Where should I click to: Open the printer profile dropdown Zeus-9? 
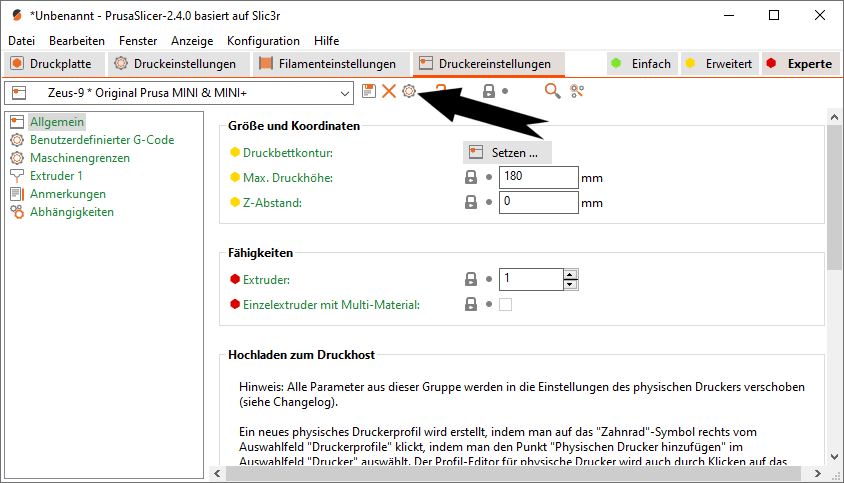coord(179,93)
